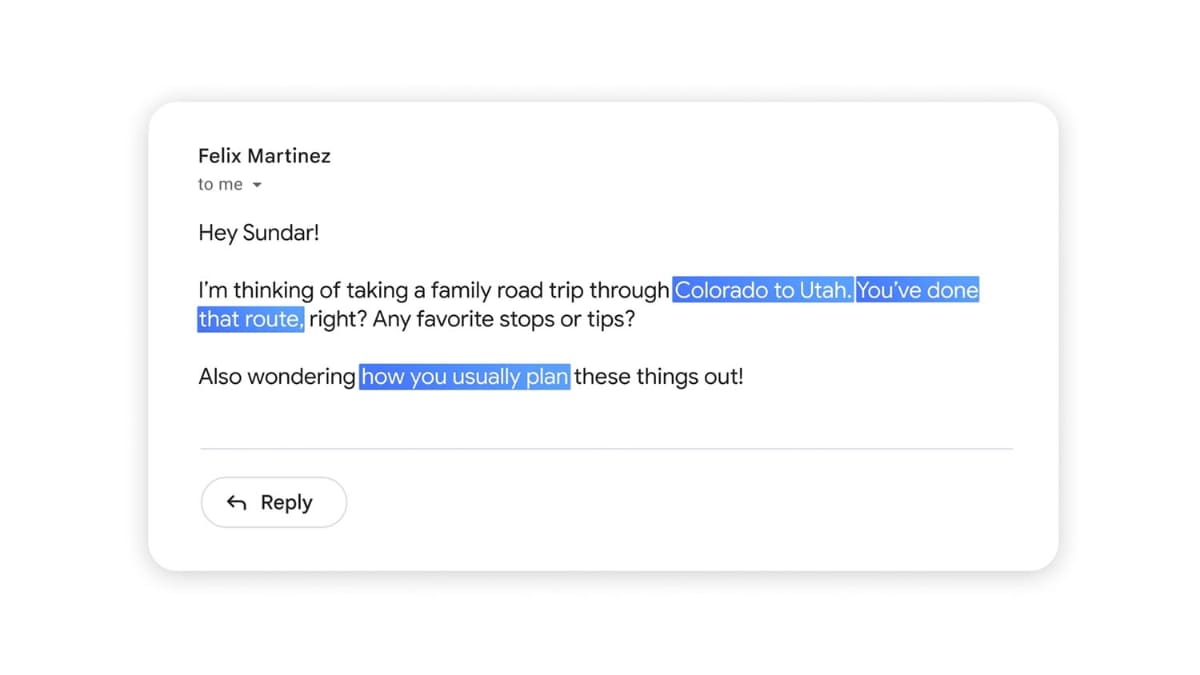1200x675 pixels.
Task: Click the sender name Felix Martinez
Action: pos(264,156)
